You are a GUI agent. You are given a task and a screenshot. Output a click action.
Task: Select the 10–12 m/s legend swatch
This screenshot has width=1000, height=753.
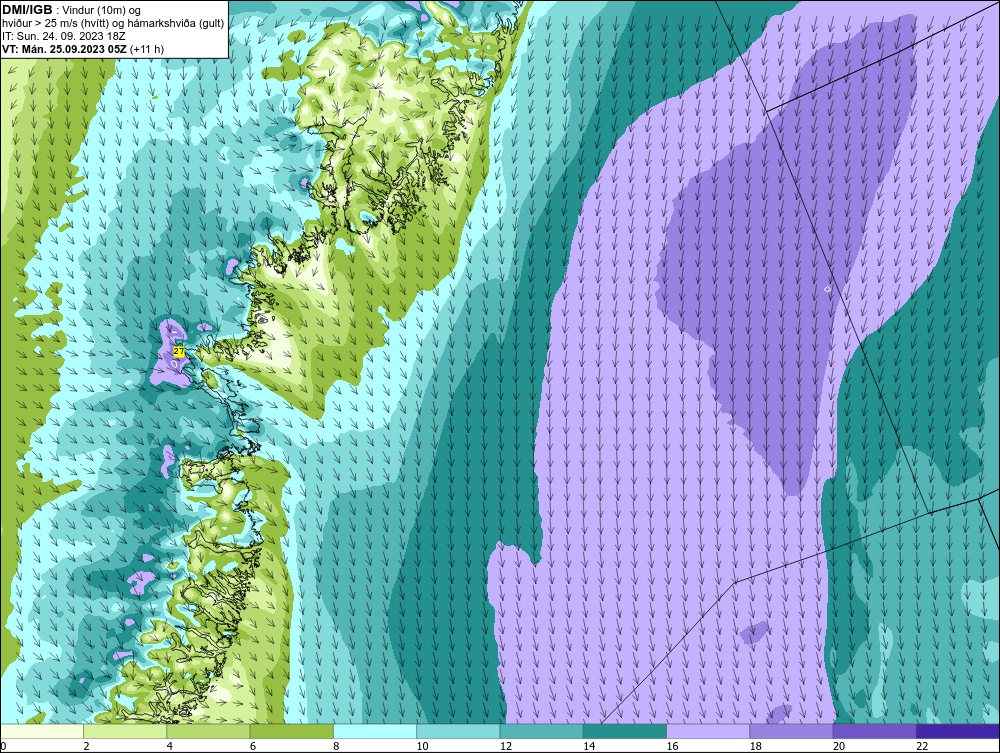[x=458, y=731]
